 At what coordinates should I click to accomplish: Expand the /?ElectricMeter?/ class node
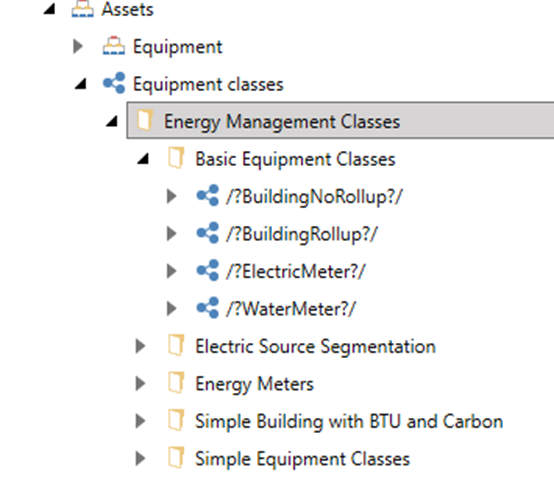[x=171, y=271]
